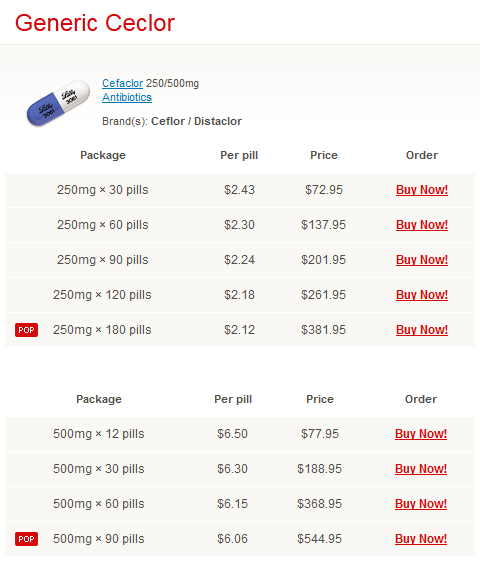480x565 pixels.
Task: Click the blue and white capsule image
Action: click(58, 103)
